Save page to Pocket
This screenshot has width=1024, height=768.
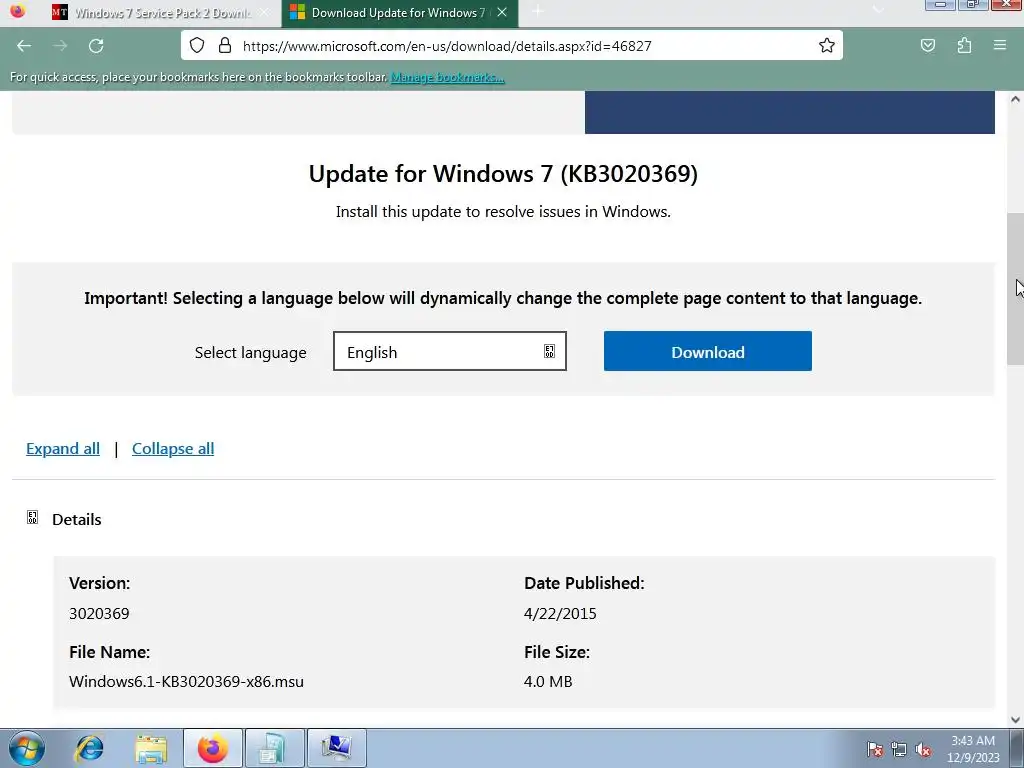click(927, 45)
